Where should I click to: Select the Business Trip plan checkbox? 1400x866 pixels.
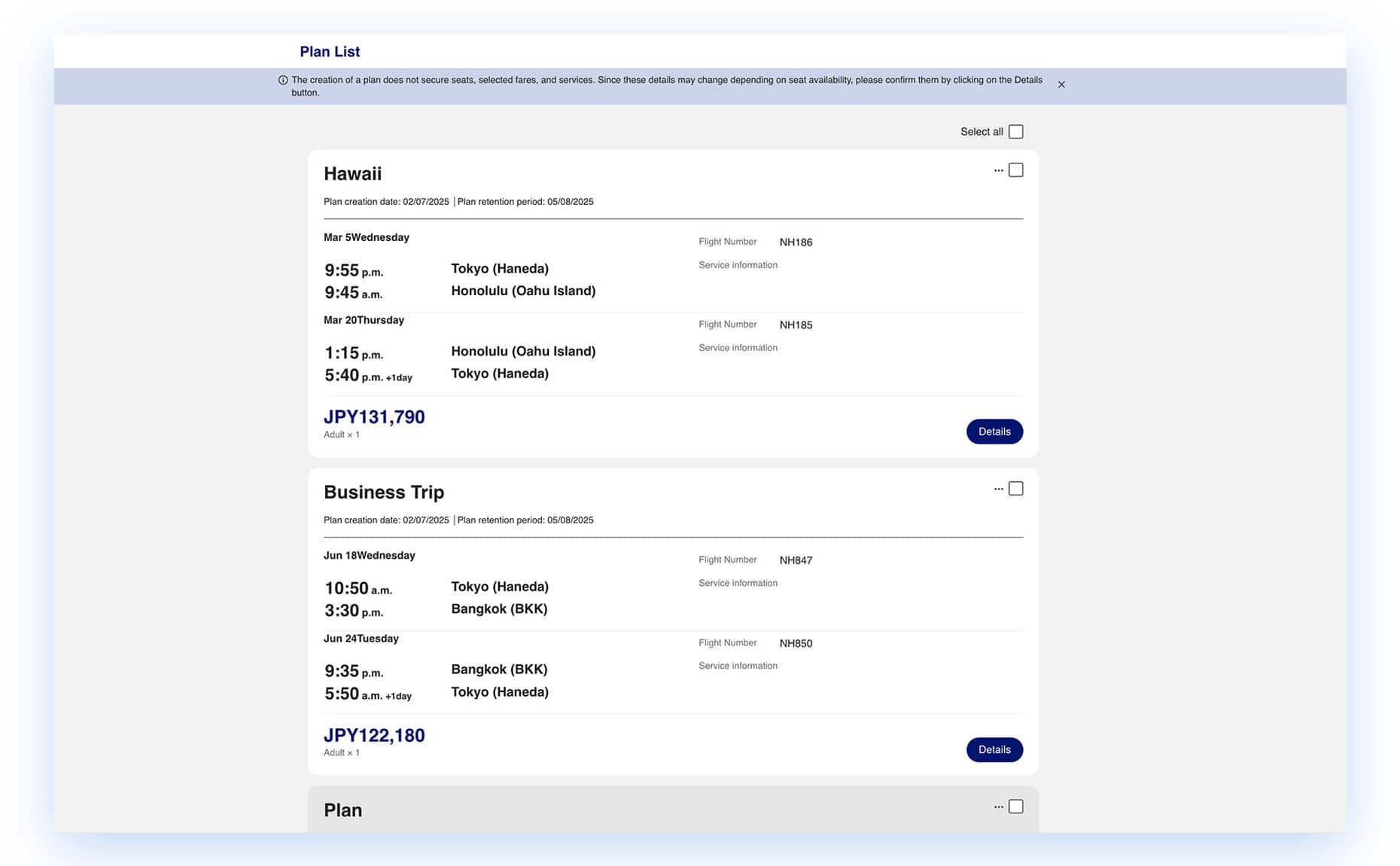coord(1015,489)
